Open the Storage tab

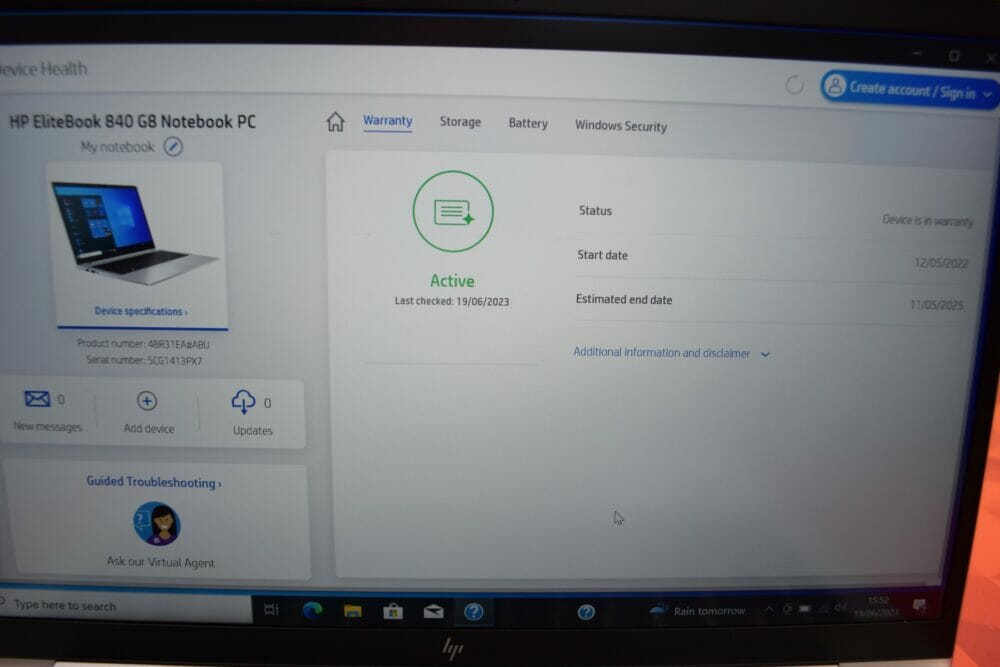click(x=460, y=122)
